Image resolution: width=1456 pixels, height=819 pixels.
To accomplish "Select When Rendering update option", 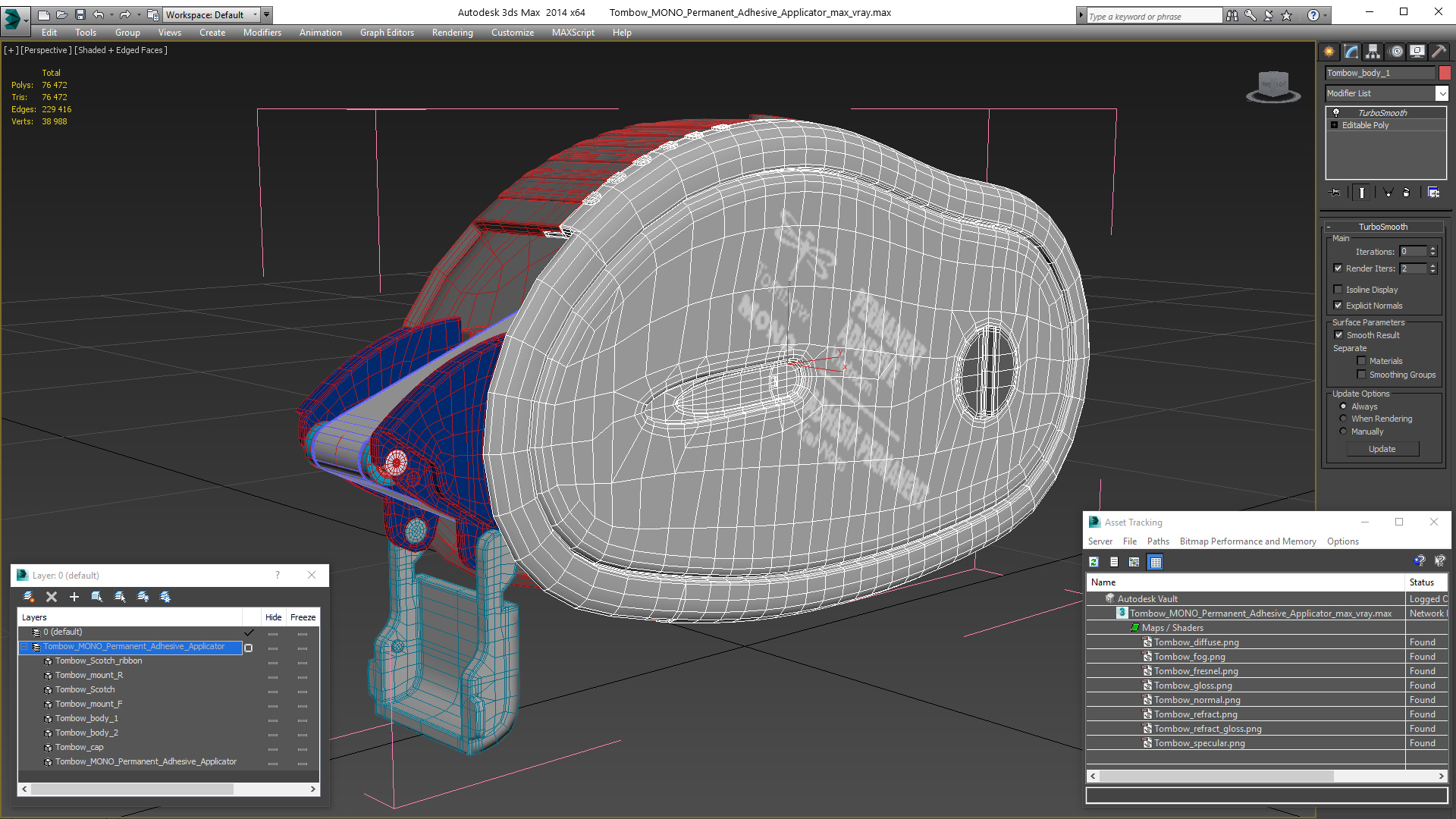I will [1344, 419].
